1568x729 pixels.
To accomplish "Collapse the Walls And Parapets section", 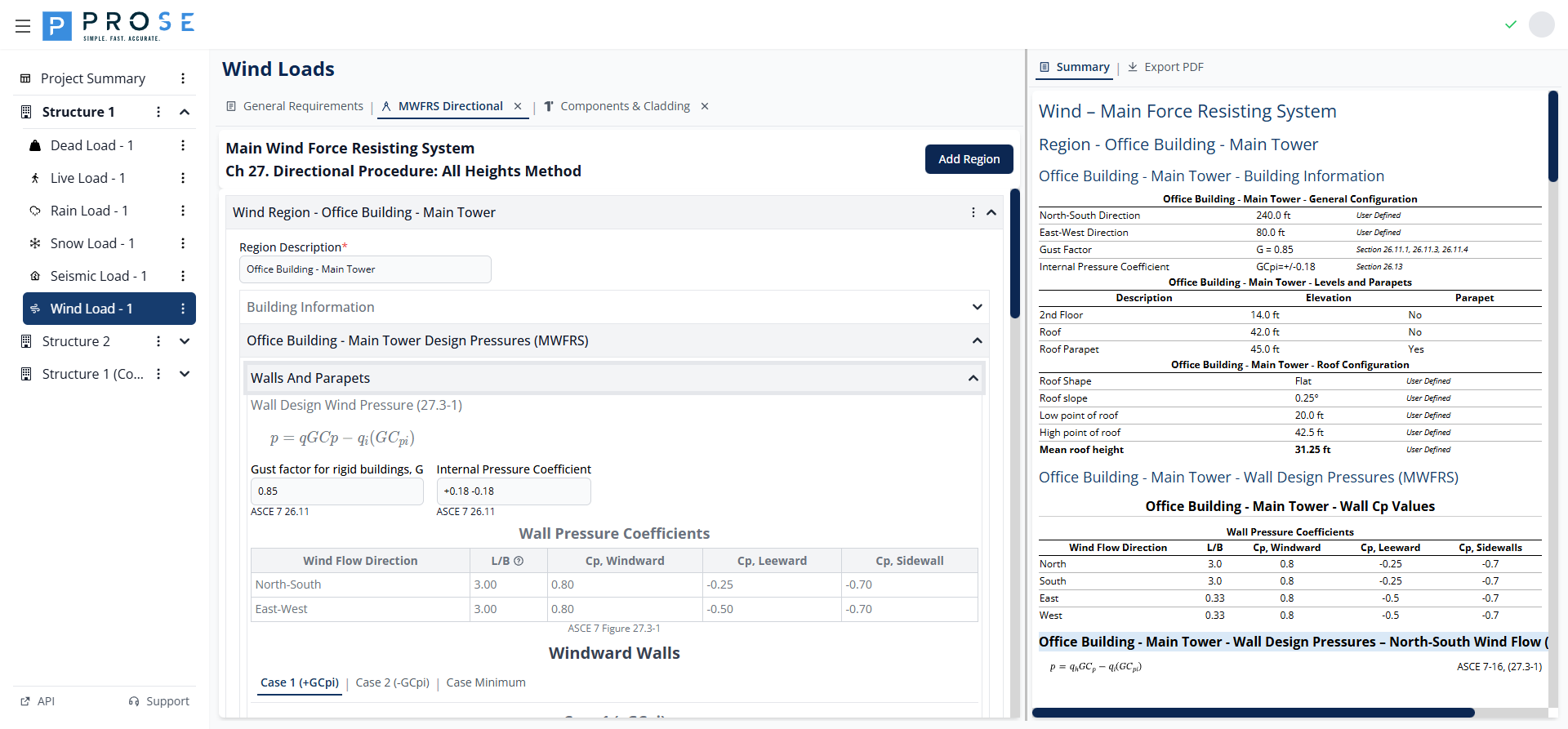I will [x=973, y=378].
